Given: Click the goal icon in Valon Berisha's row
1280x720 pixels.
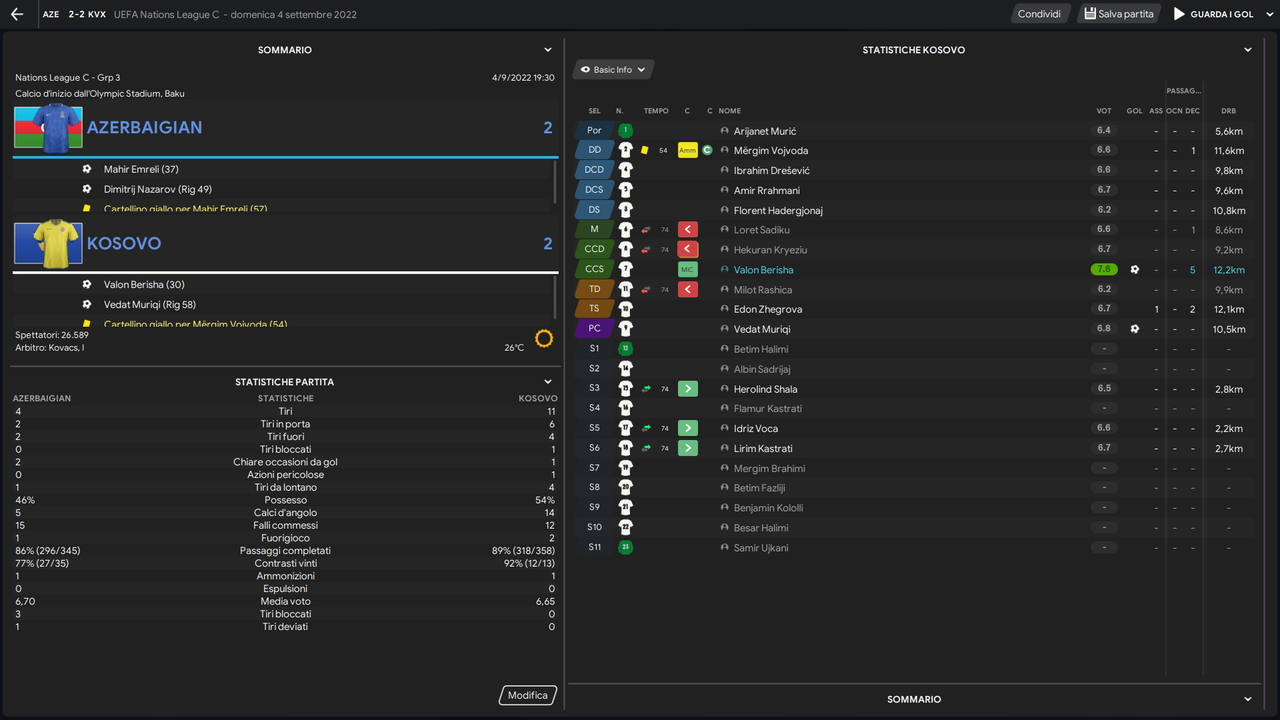Looking at the screenshot, I should [1134, 269].
